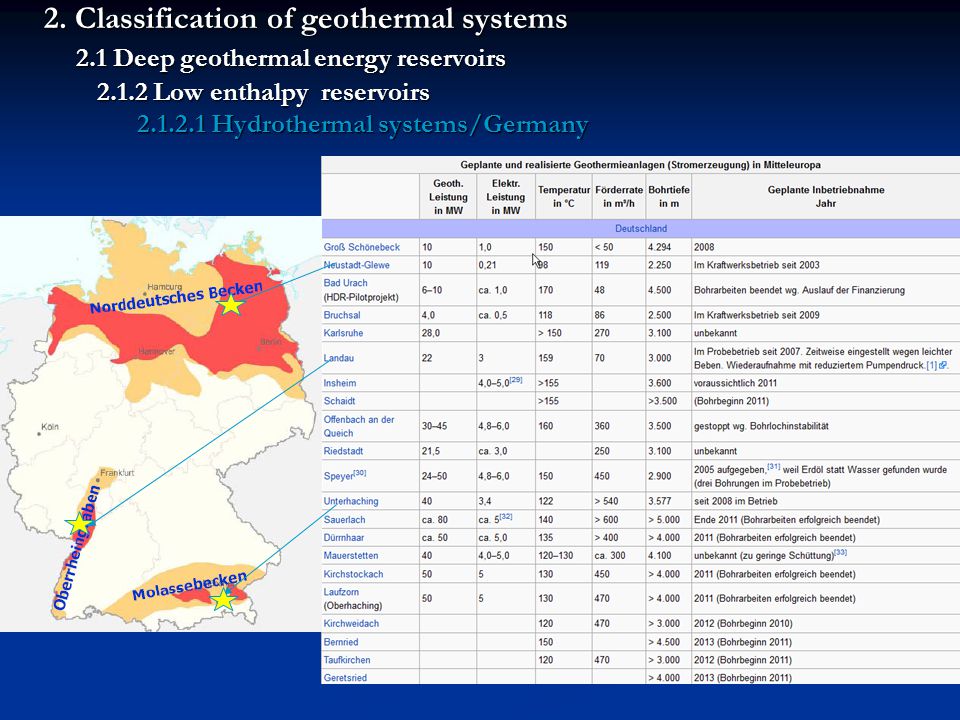The width and height of the screenshot is (960, 720).
Task: Click Frankfurt on the map
Action: 117,473
